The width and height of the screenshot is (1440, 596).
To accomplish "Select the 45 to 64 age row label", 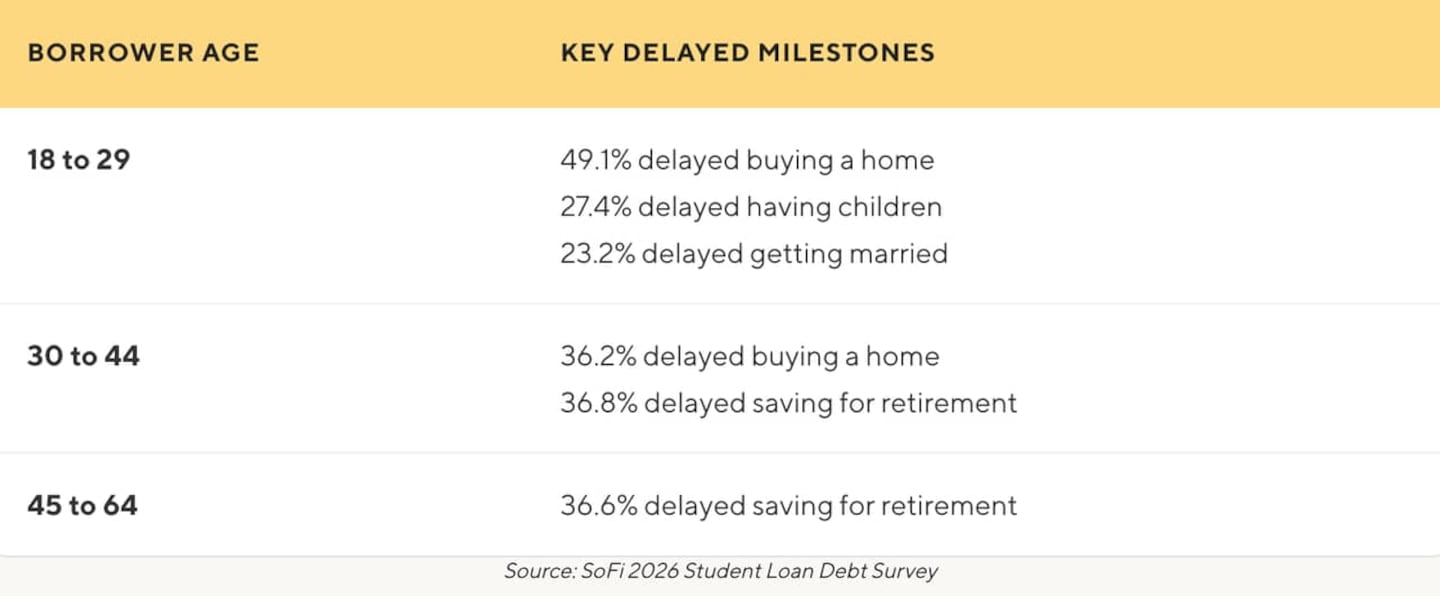I will point(82,505).
